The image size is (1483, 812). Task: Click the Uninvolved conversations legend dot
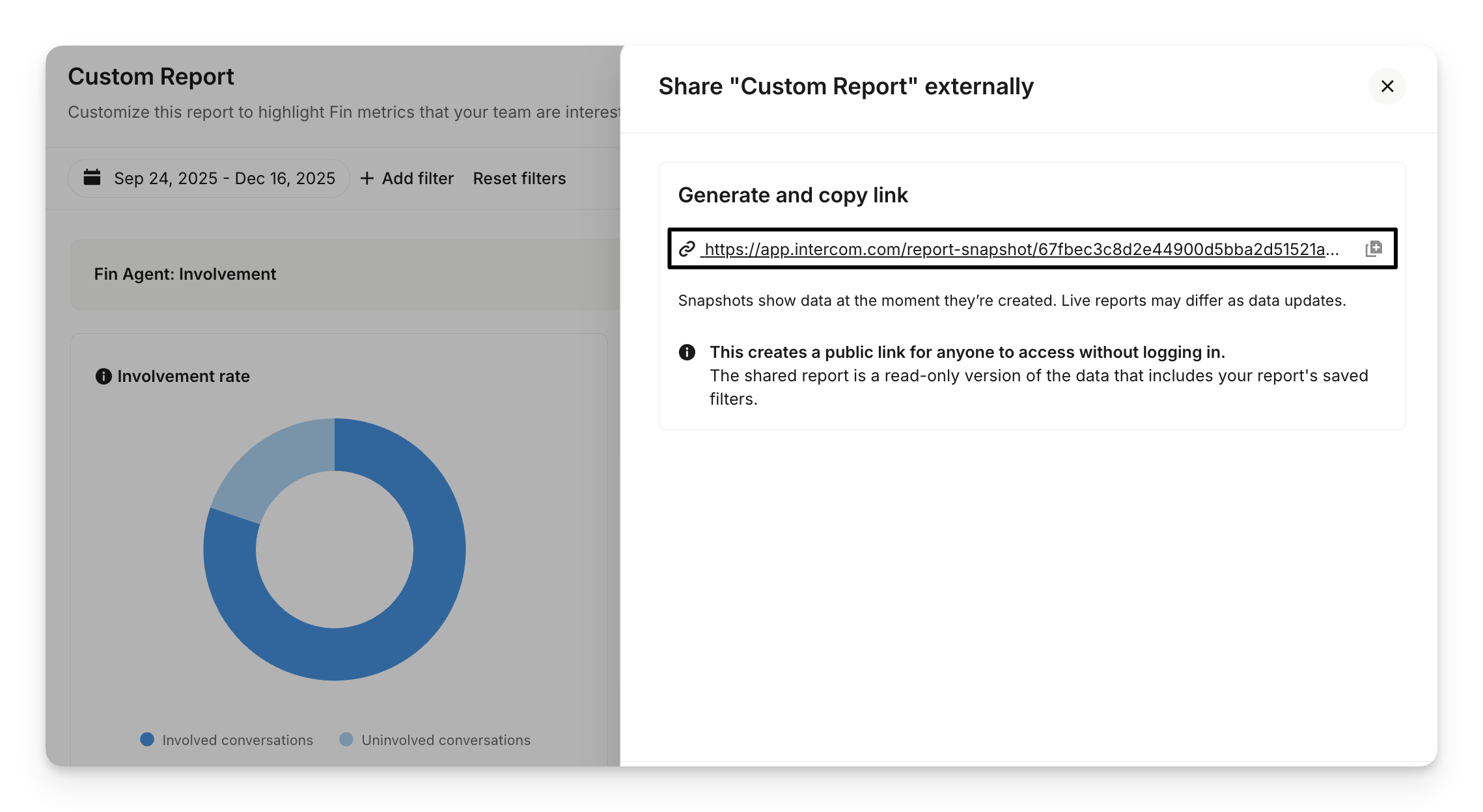pos(346,739)
